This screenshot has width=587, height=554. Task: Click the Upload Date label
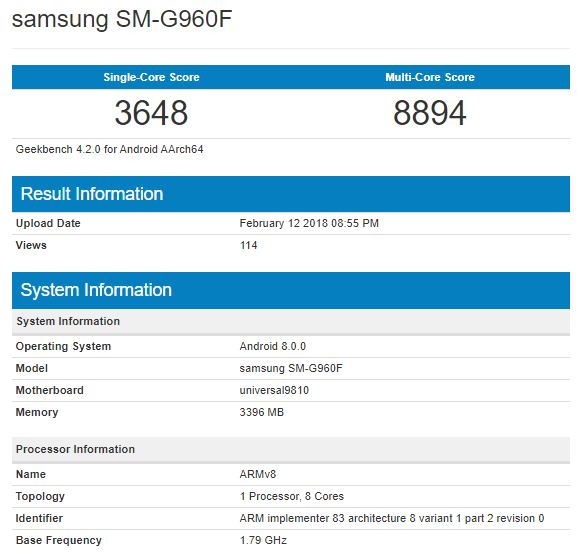coord(48,223)
